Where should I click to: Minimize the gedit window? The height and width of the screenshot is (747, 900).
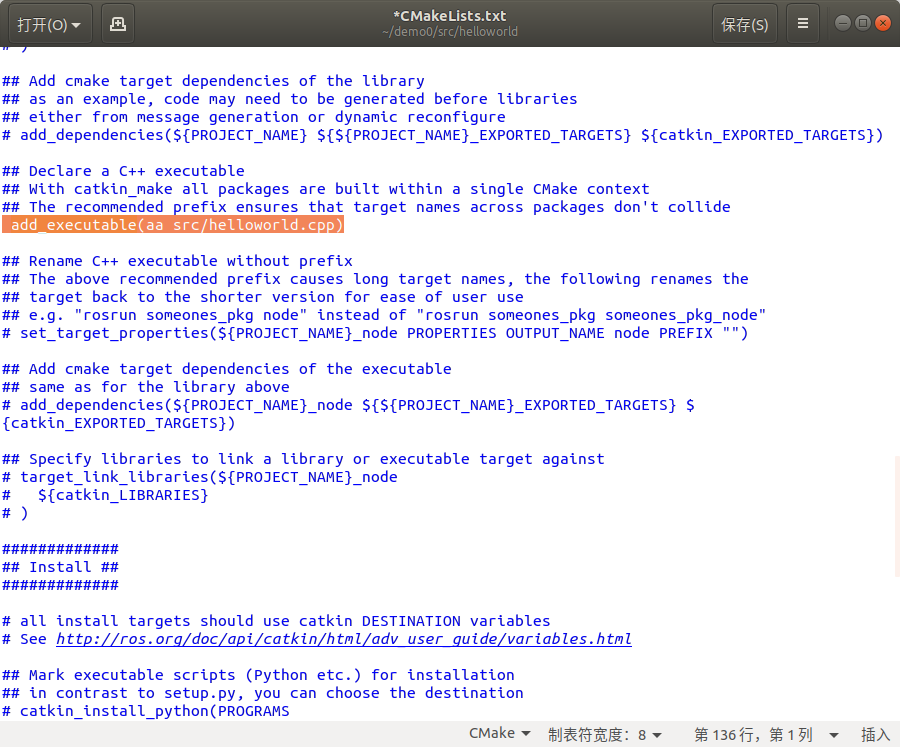843,20
